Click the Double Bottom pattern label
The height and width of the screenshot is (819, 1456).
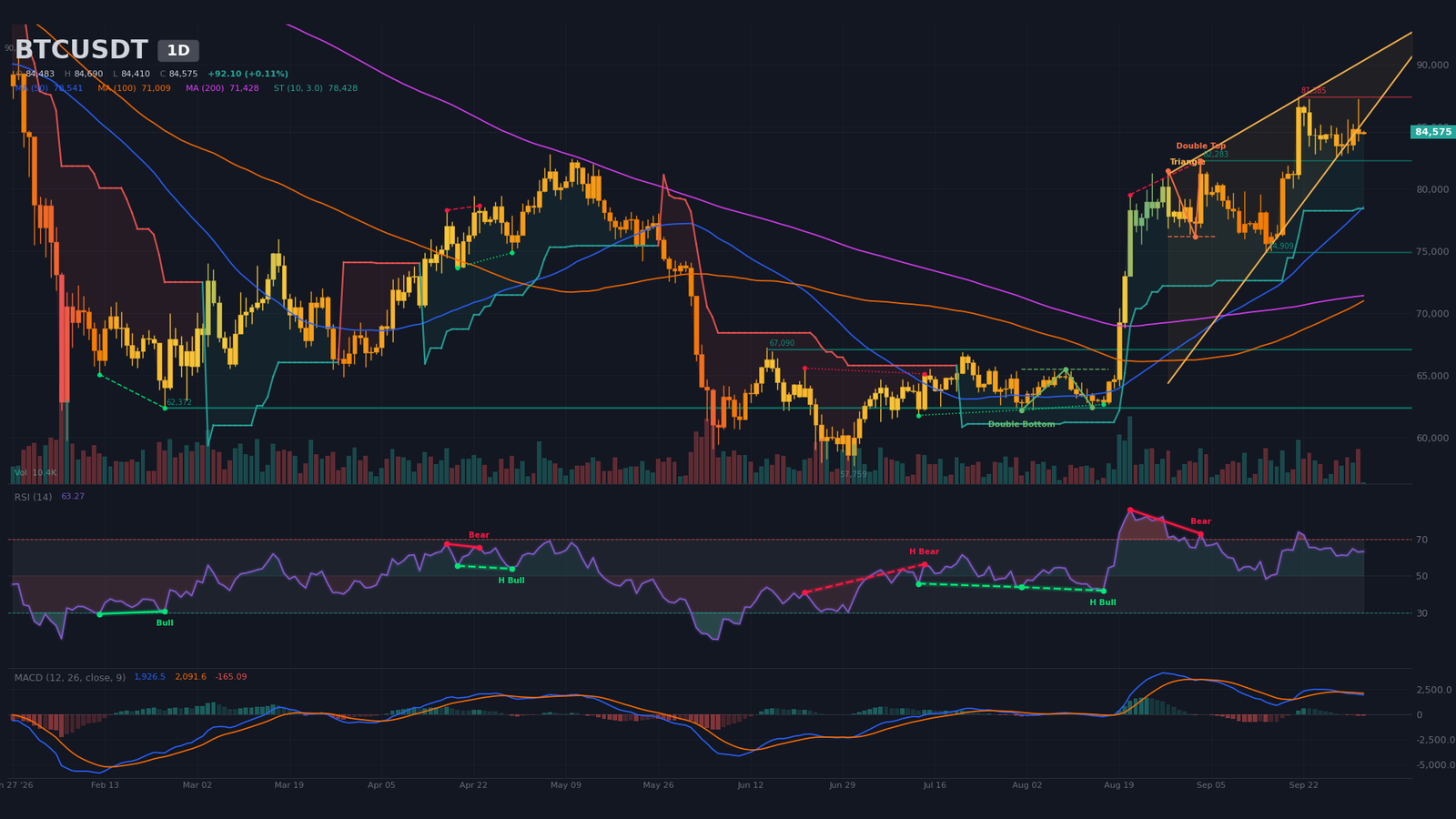click(x=1021, y=424)
